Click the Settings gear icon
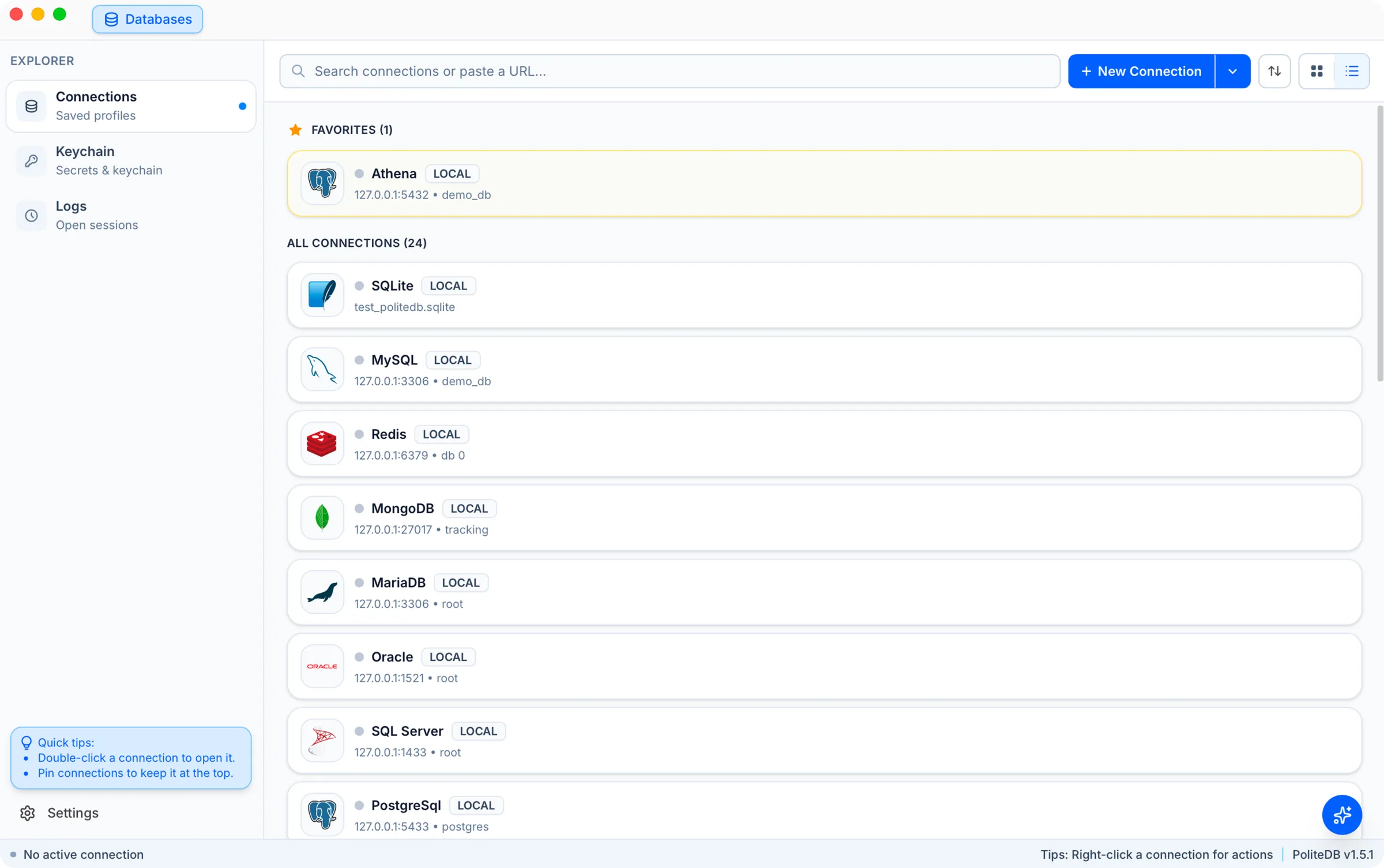 pos(28,813)
